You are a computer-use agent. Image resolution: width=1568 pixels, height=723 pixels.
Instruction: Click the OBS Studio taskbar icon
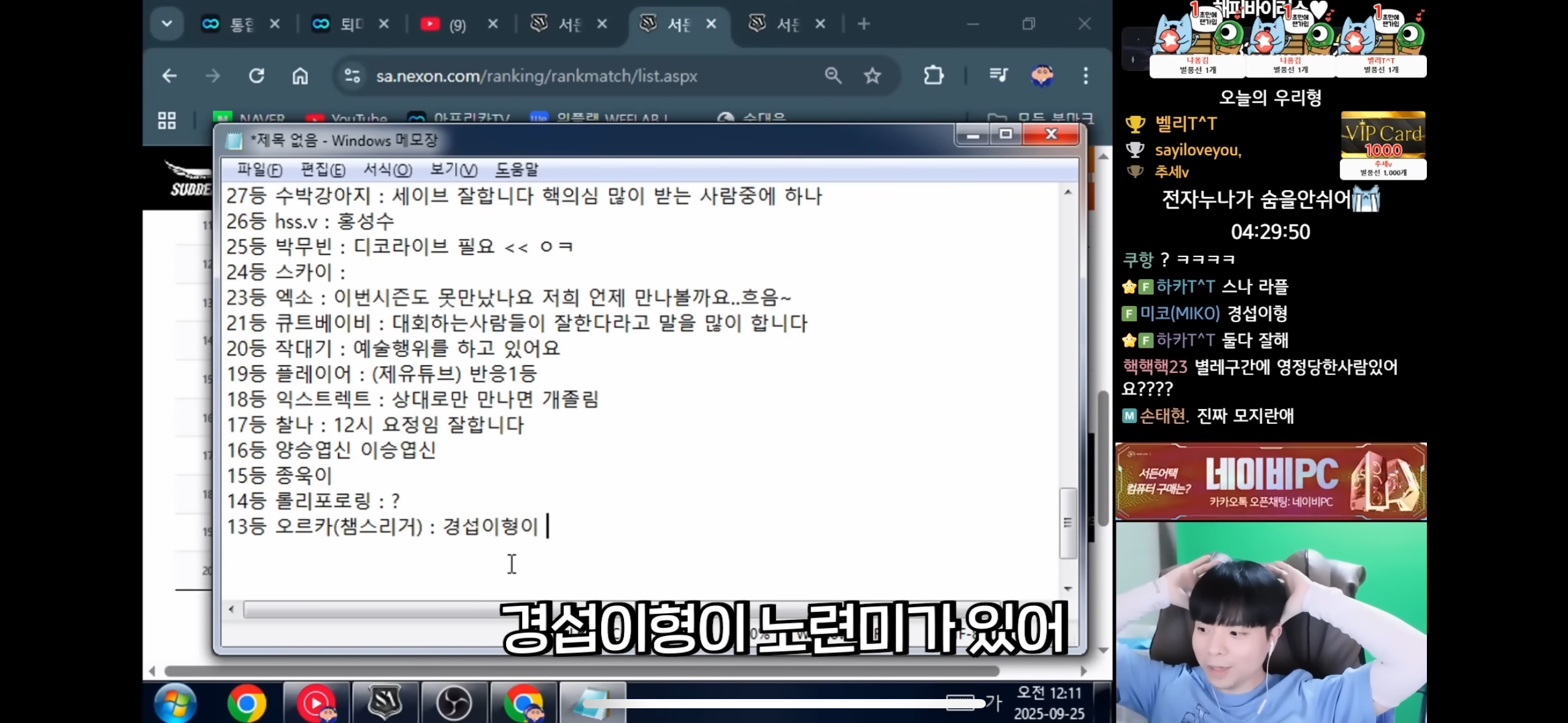[454, 703]
